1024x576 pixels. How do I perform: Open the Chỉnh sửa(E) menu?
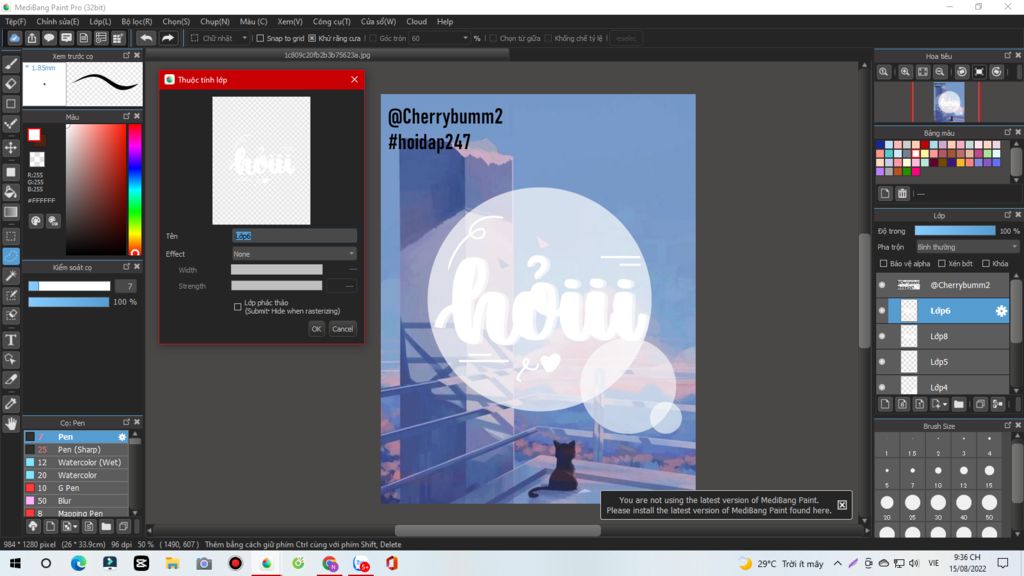pyautogui.click(x=57, y=22)
